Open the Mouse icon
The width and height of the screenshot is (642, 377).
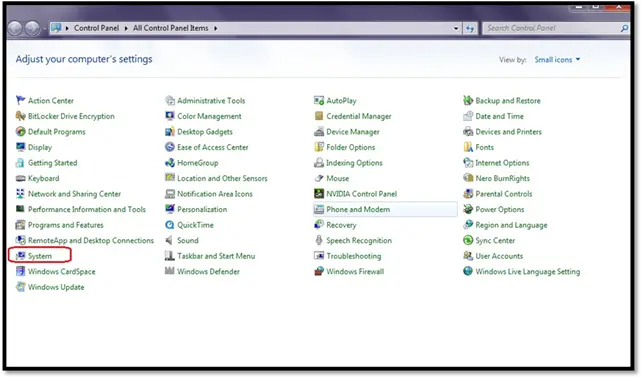tap(319, 178)
